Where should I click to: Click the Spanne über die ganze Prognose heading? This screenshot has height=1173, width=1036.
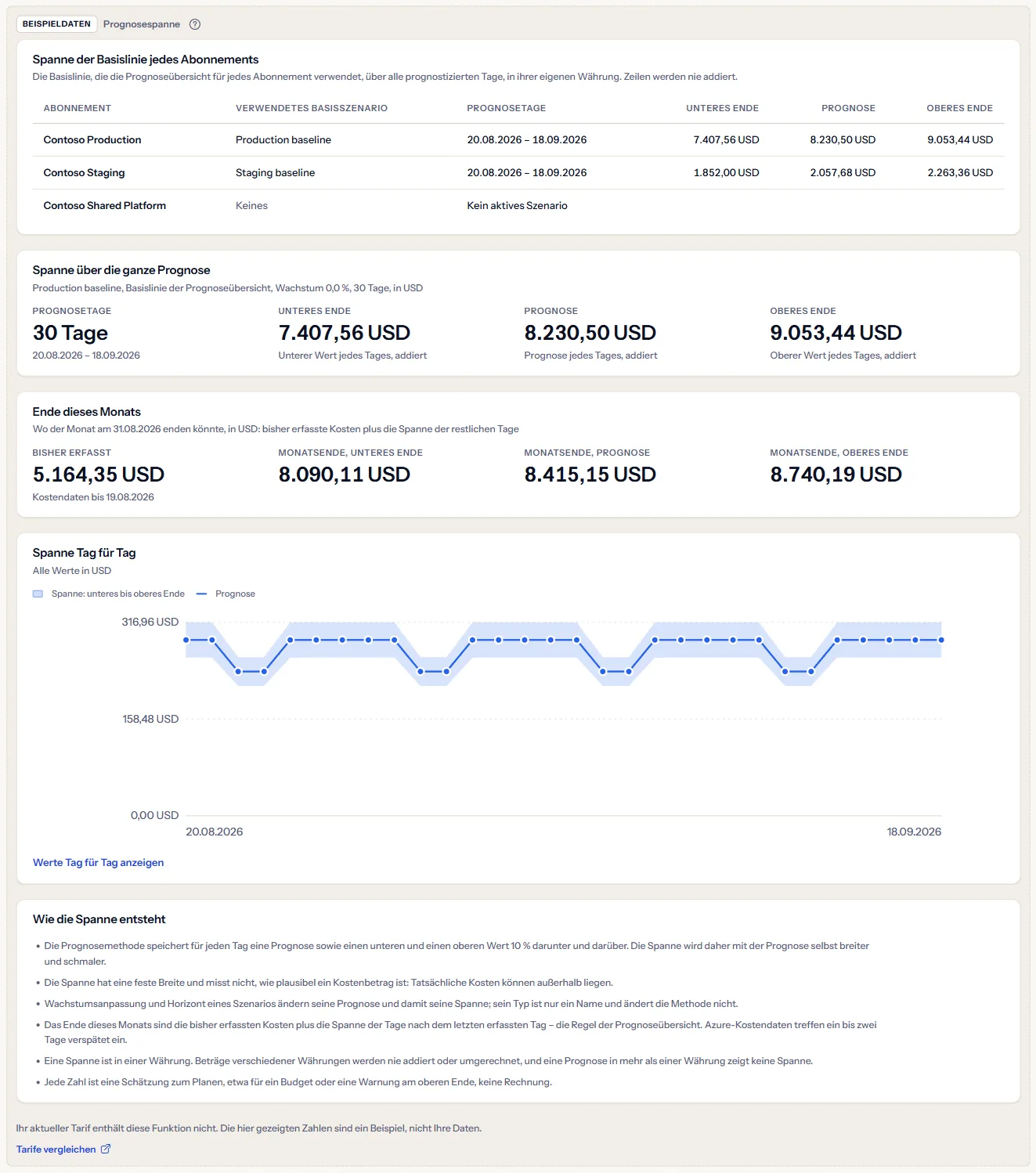pos(121,270)
